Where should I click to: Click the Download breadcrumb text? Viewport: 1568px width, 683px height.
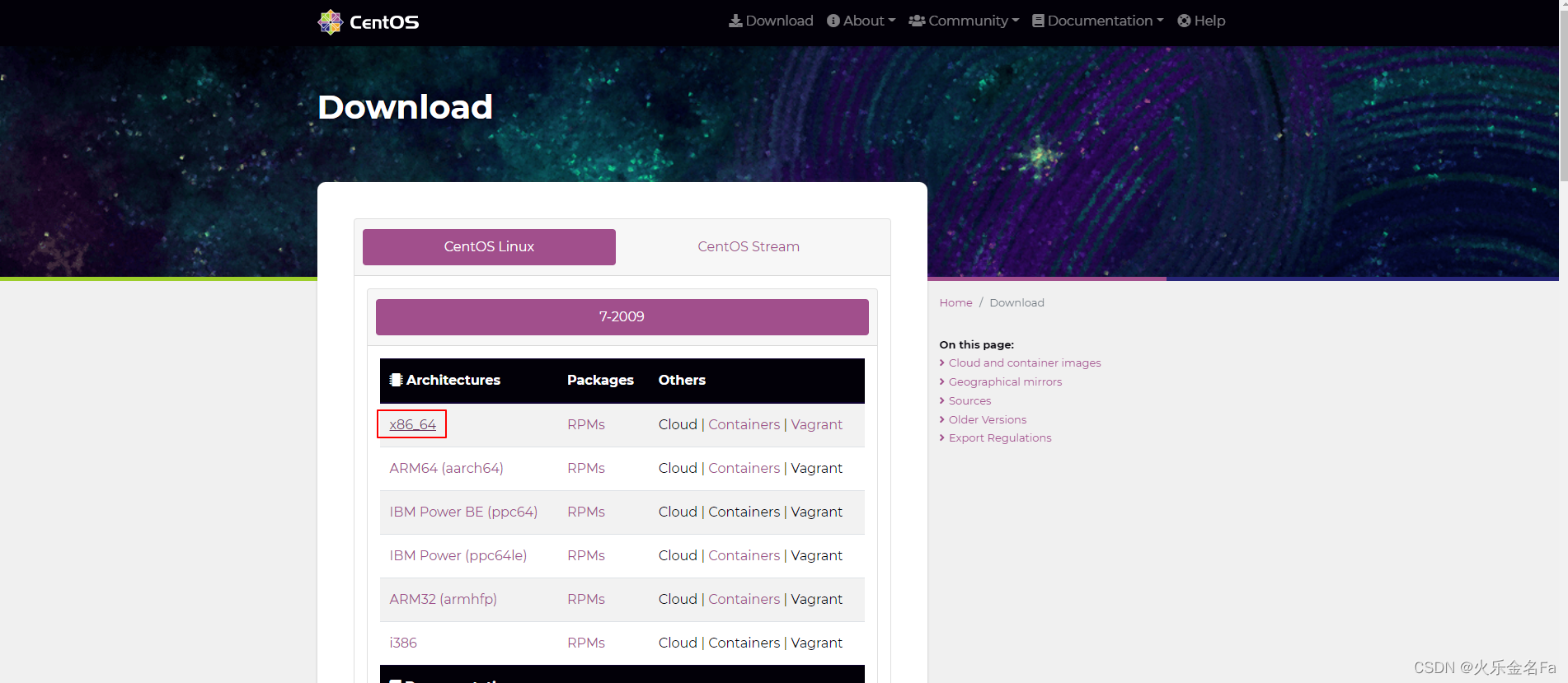coord(1016,302)
